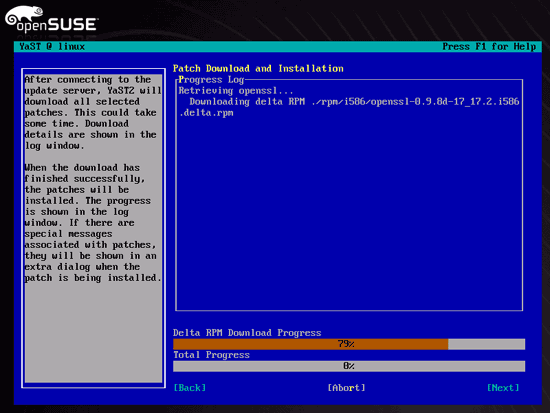
Task: Click the orange filled portion of Delta RPM bar
Action: click(x=310, y=344)
